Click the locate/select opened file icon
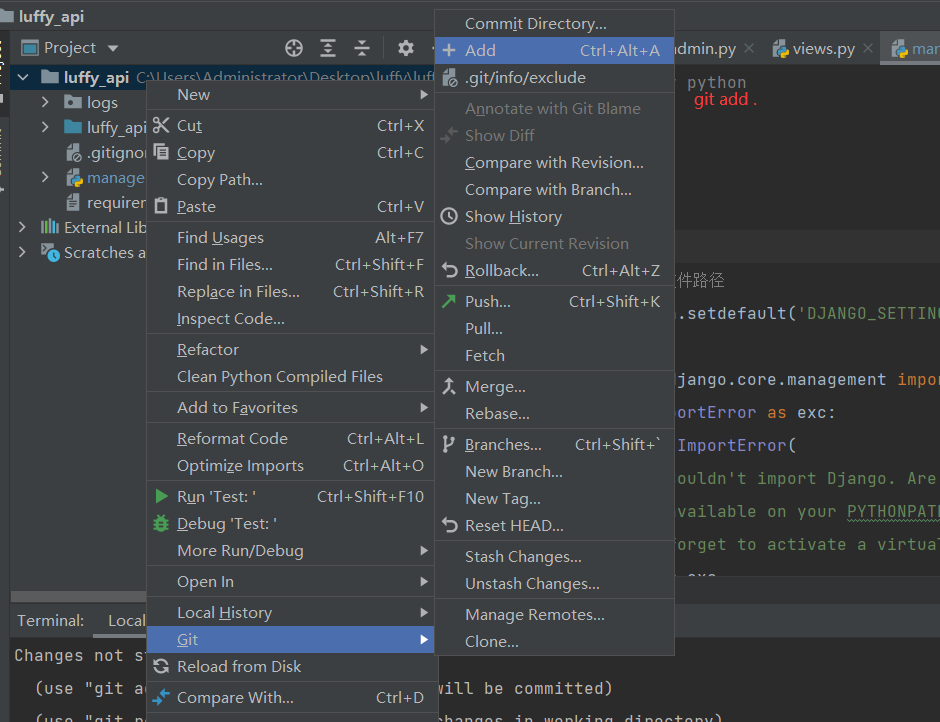The width and height of the screenshot is (940, 722). pyautogui.click(x=293, y=48)
